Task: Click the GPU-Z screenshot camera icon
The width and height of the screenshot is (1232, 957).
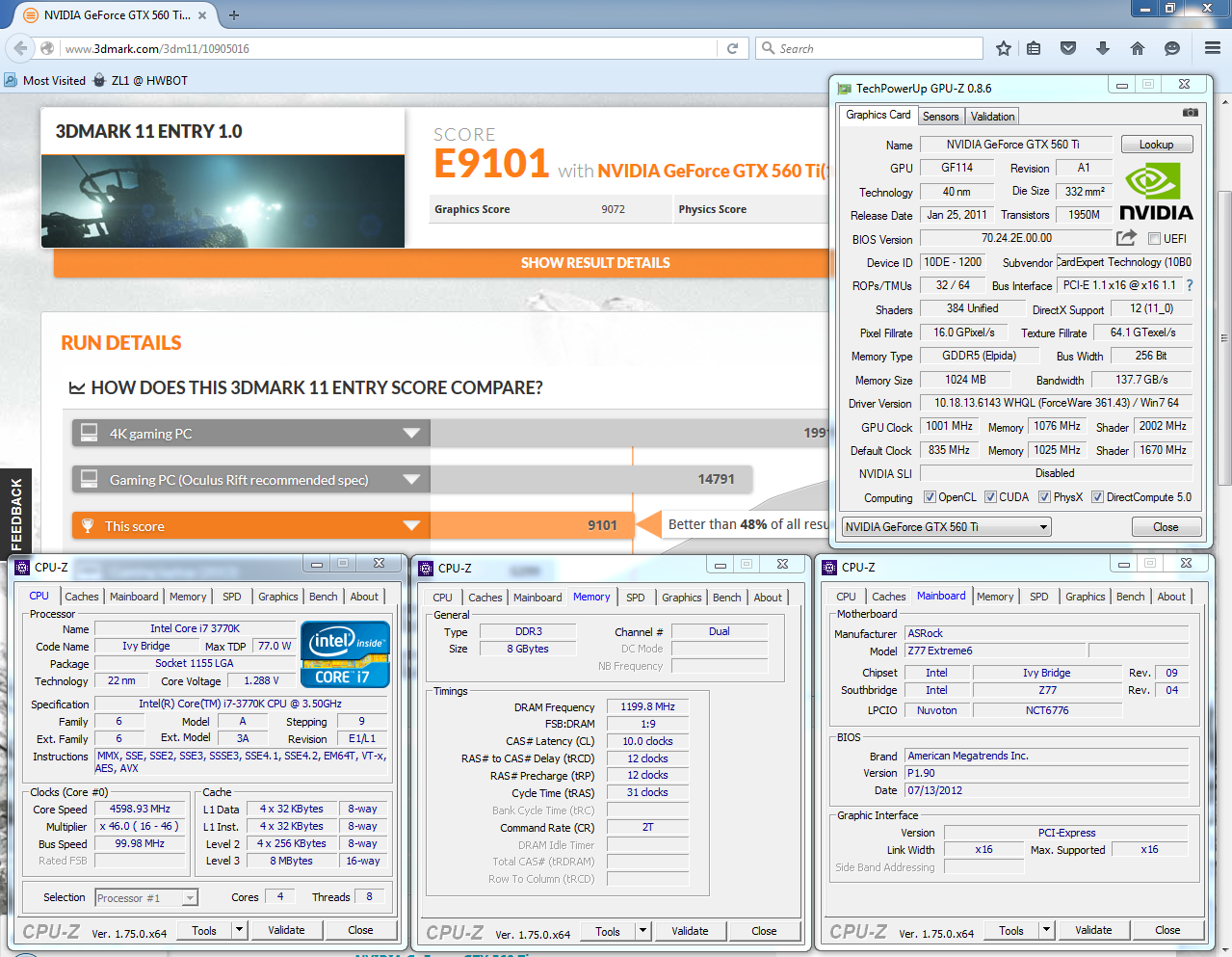Action: pos(1191,113)
